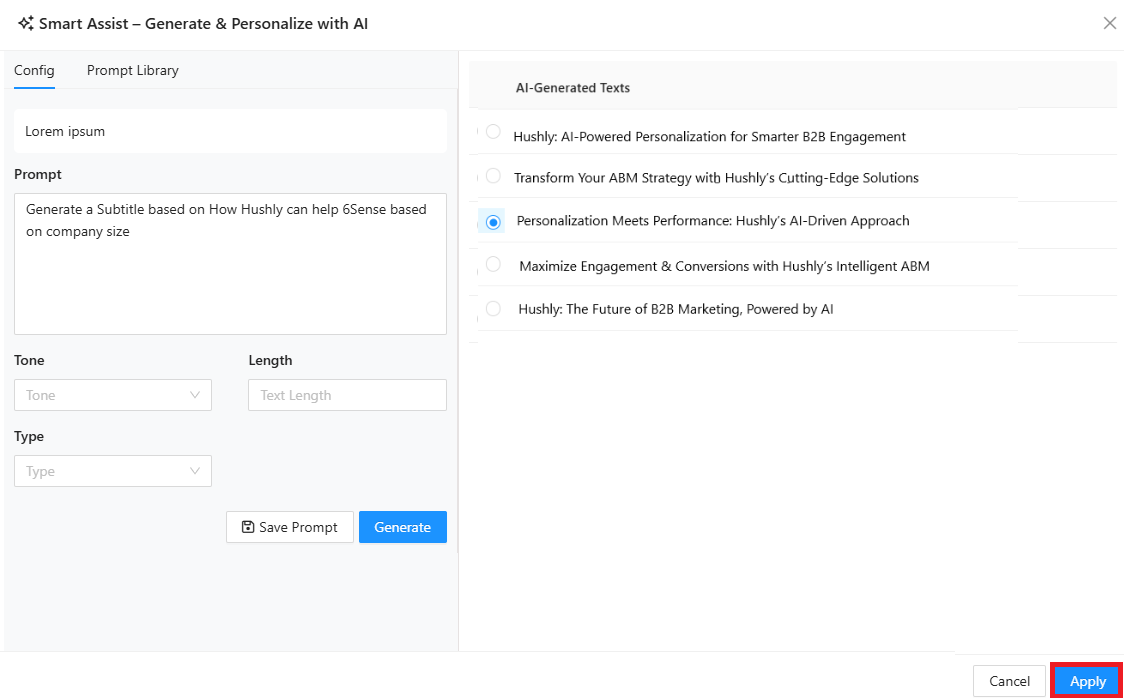Image resolution: width=1124 pixels, height=698 pixels.
Task: Click the Generate button
Action: pyautogui.click(x=402, y=527)
